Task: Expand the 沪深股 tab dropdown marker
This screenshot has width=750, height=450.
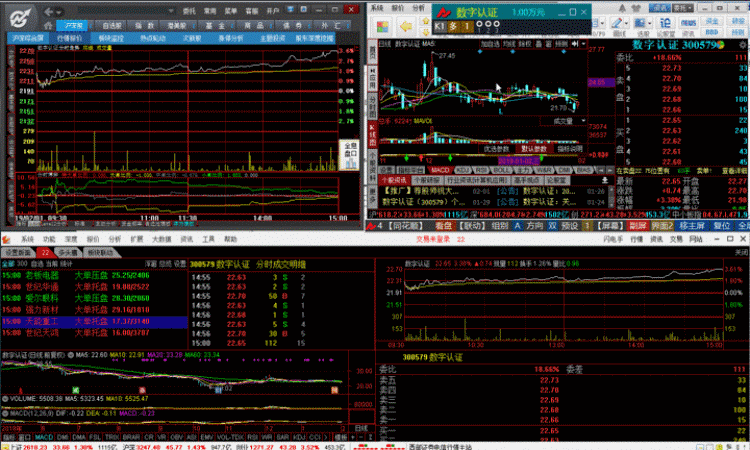Action: 92,26
